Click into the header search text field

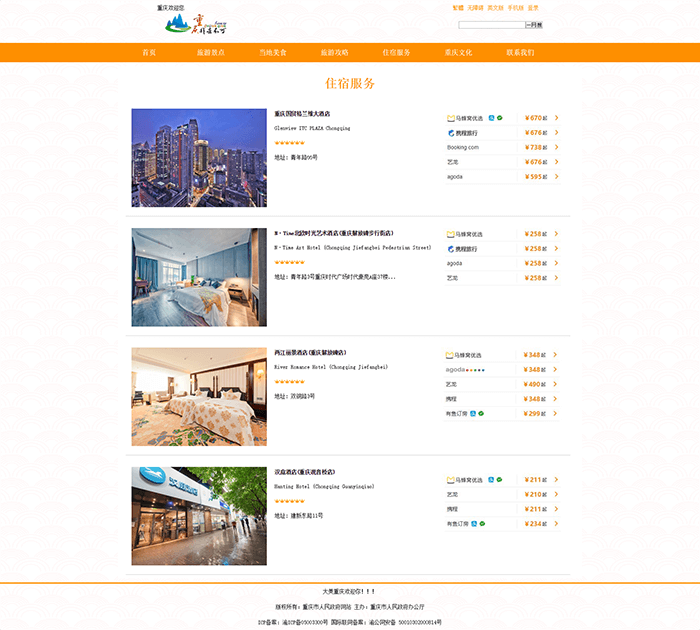tap(491, 24)
